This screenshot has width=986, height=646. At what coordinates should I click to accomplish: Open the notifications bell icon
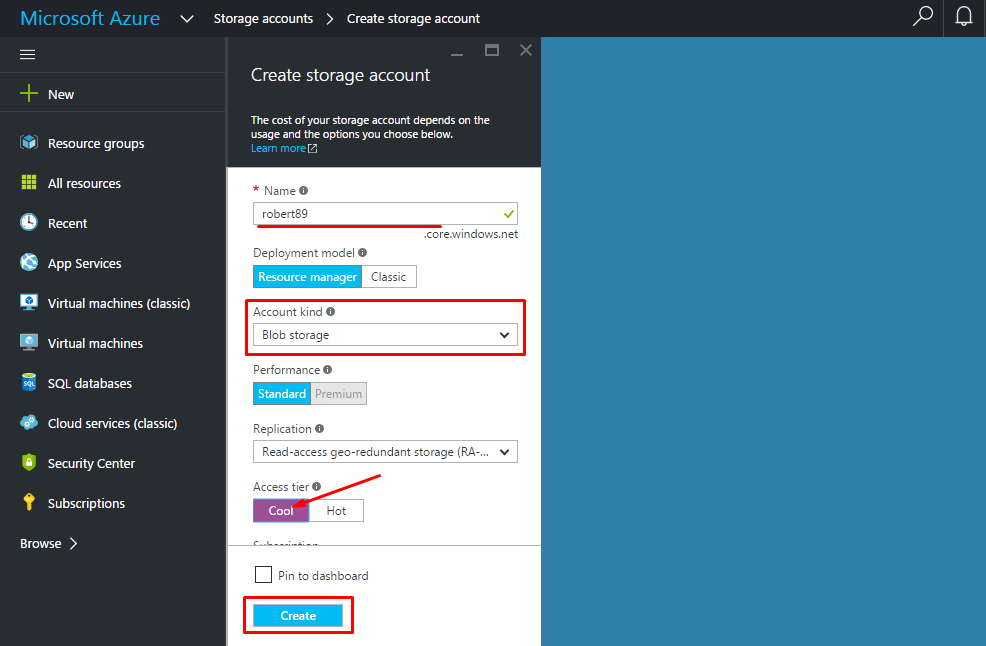[964, 17]
